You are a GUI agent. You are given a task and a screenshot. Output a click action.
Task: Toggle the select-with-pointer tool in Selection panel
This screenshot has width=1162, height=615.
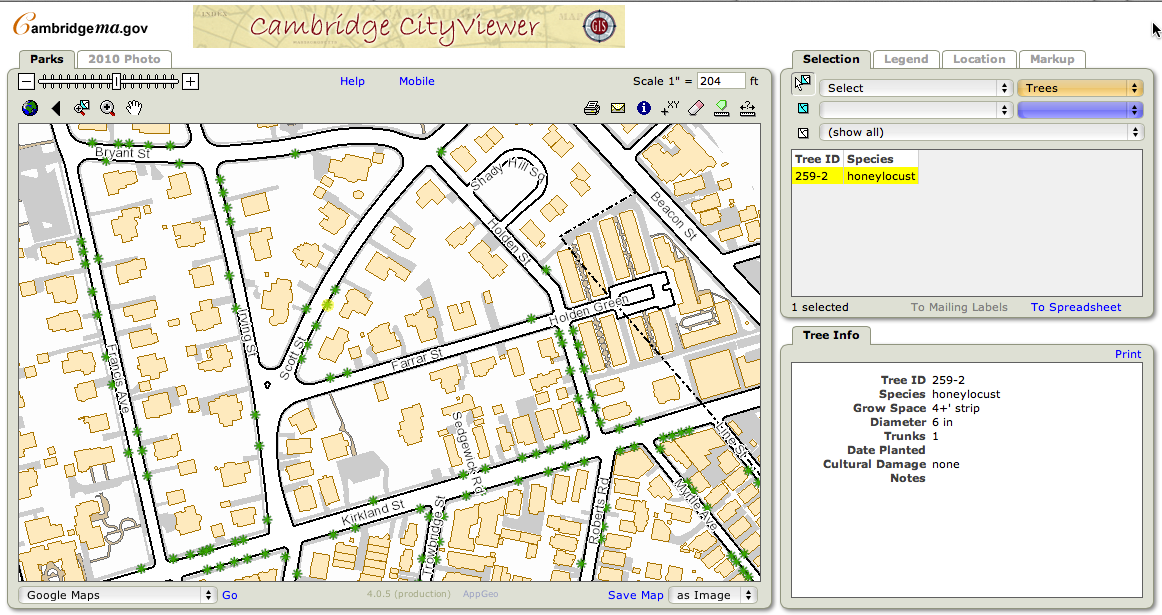tap(803, 83)
